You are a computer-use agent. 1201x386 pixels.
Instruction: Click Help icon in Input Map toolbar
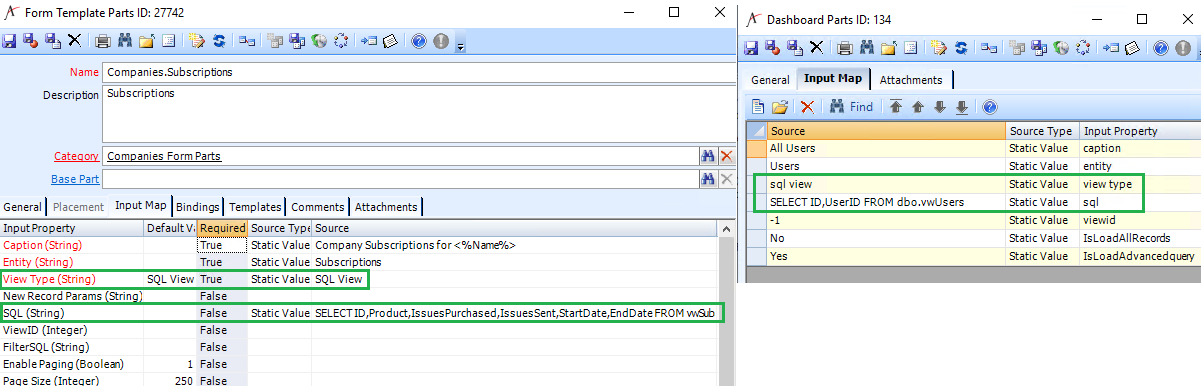pos(990,107)
